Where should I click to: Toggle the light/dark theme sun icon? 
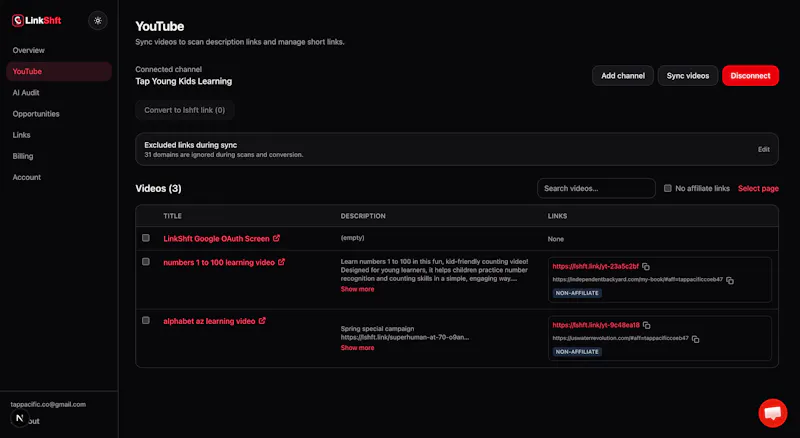pyautogui.click(x=97, y=21)
